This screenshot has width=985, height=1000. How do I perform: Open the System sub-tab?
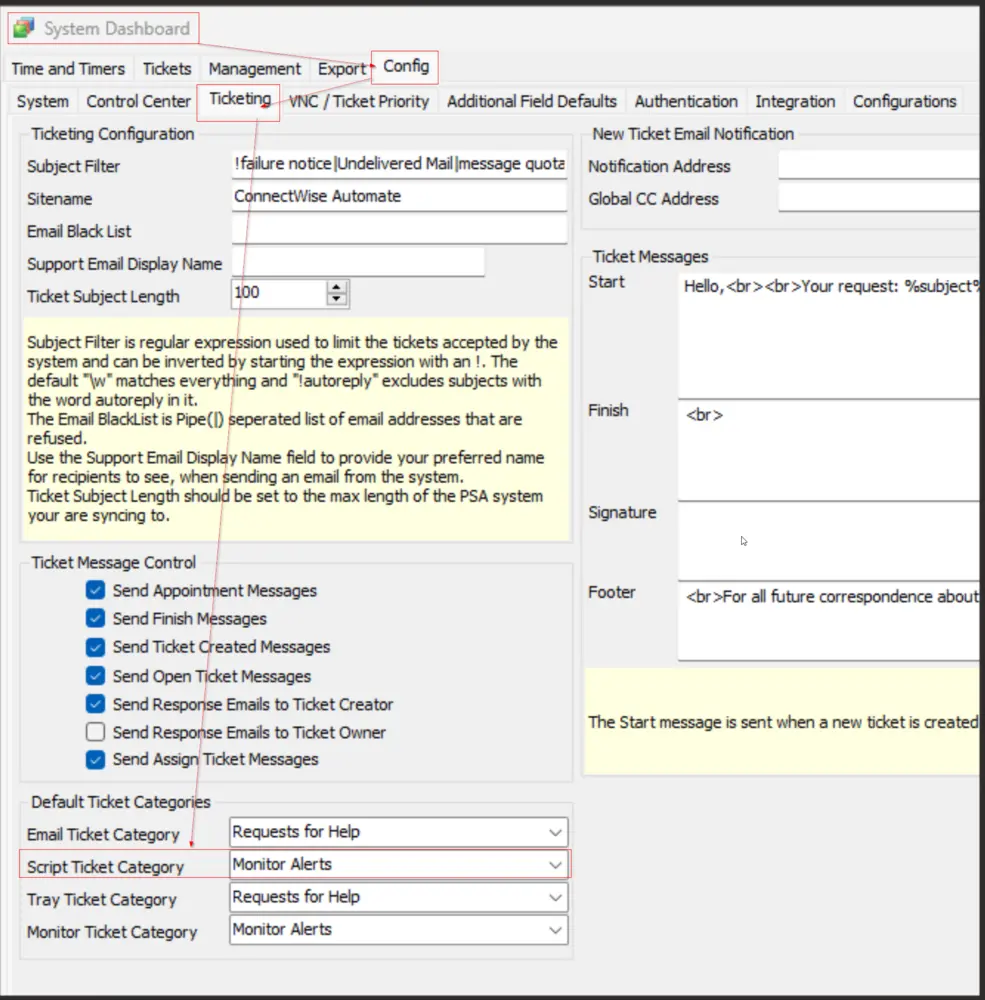(x=43, y=101)
